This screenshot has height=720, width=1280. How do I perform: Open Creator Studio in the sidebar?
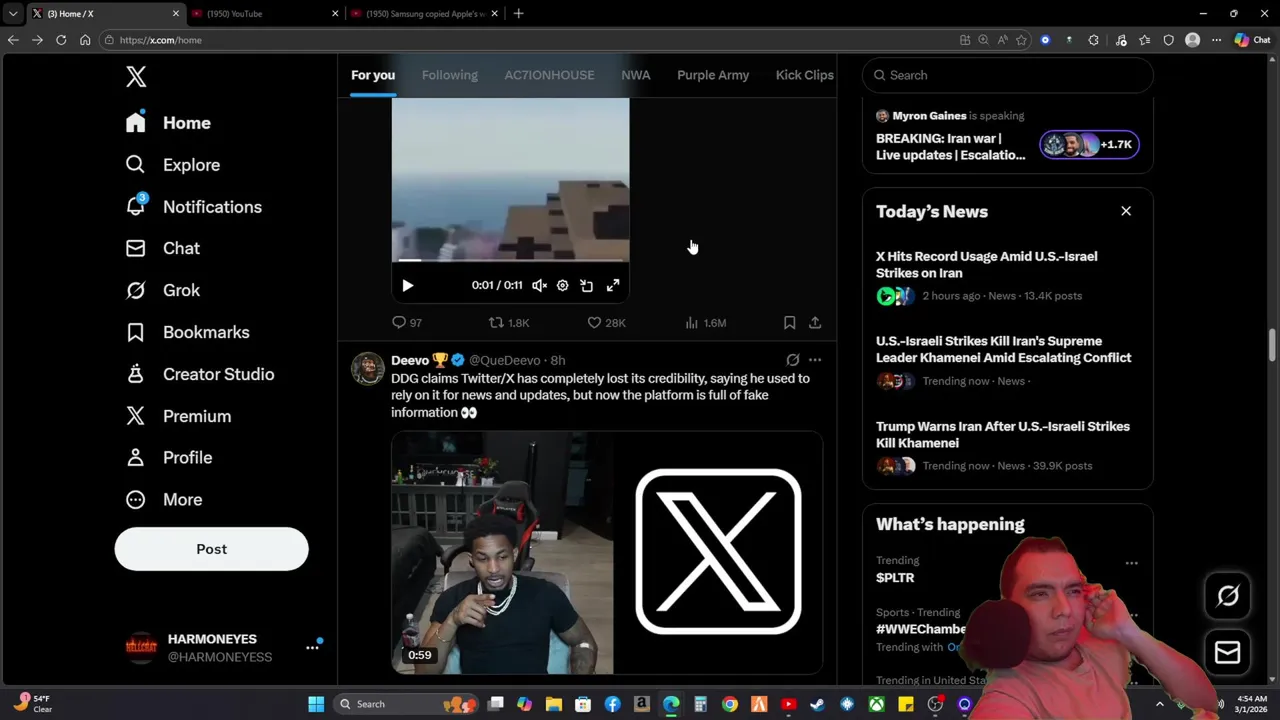[x=200, y=374]
